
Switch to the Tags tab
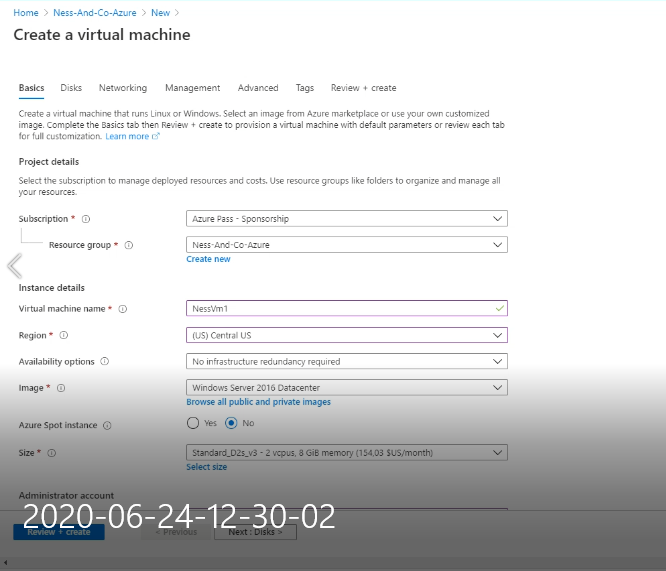pyautogui.click(x=305, y=88)
